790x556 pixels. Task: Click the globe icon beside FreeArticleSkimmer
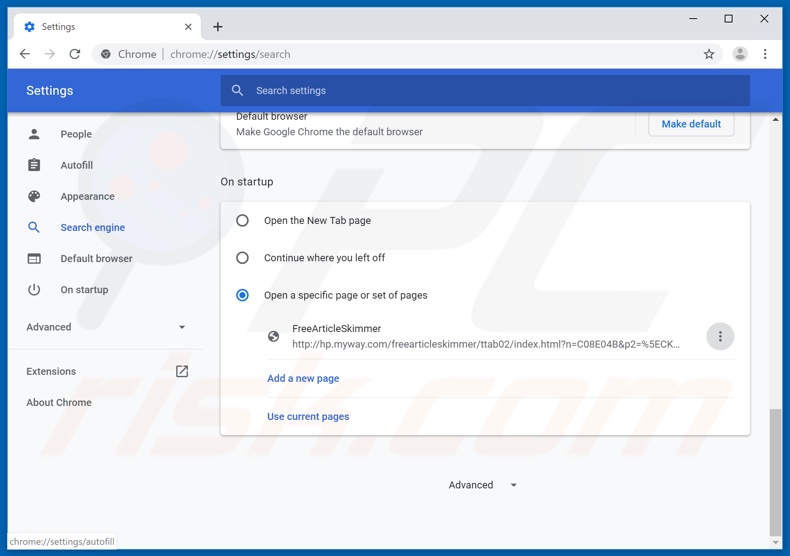273,336
